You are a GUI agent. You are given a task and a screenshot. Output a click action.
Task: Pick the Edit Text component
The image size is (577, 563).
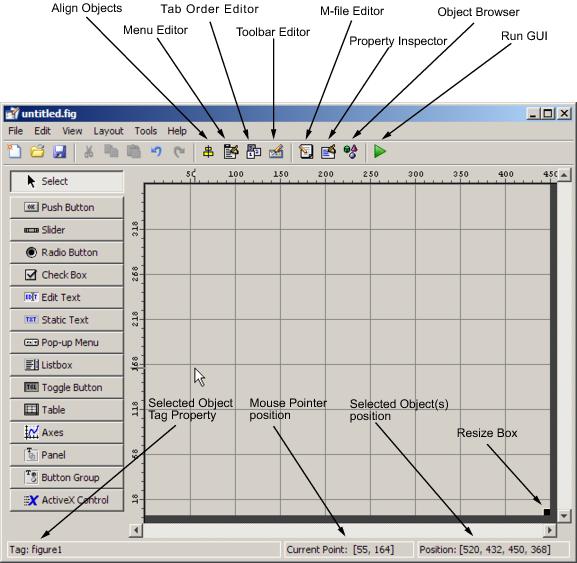pyautogui.click(x=67, y=297)
